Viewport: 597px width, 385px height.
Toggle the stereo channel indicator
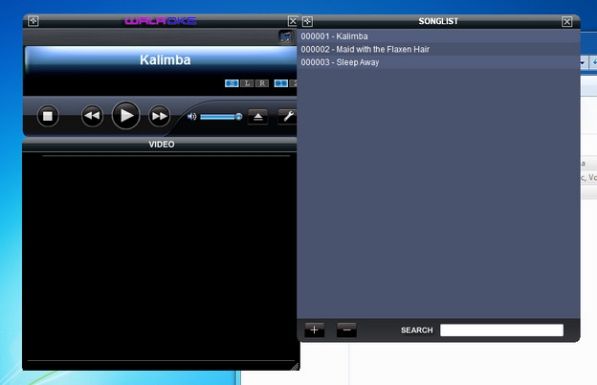(x=232, y=83)
